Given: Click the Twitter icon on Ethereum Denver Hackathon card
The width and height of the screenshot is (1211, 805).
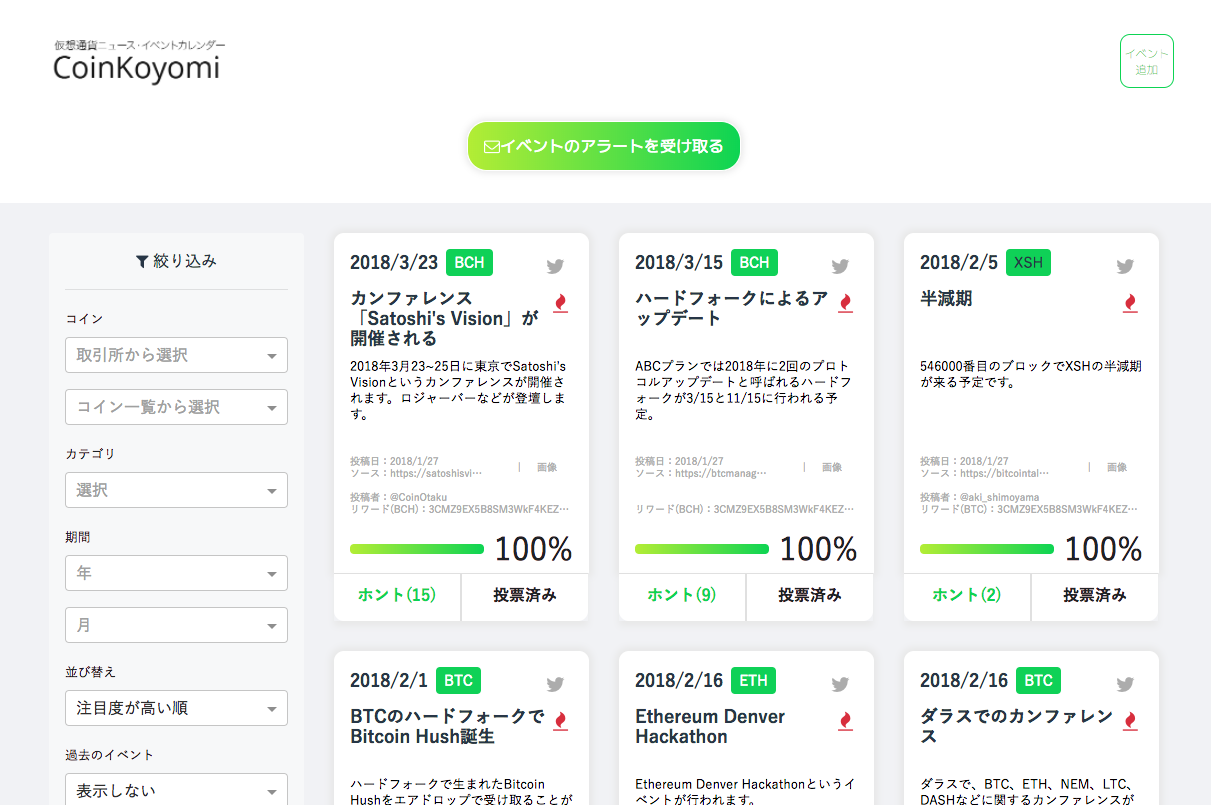Looking at the screenshot, I should [840, 684].
